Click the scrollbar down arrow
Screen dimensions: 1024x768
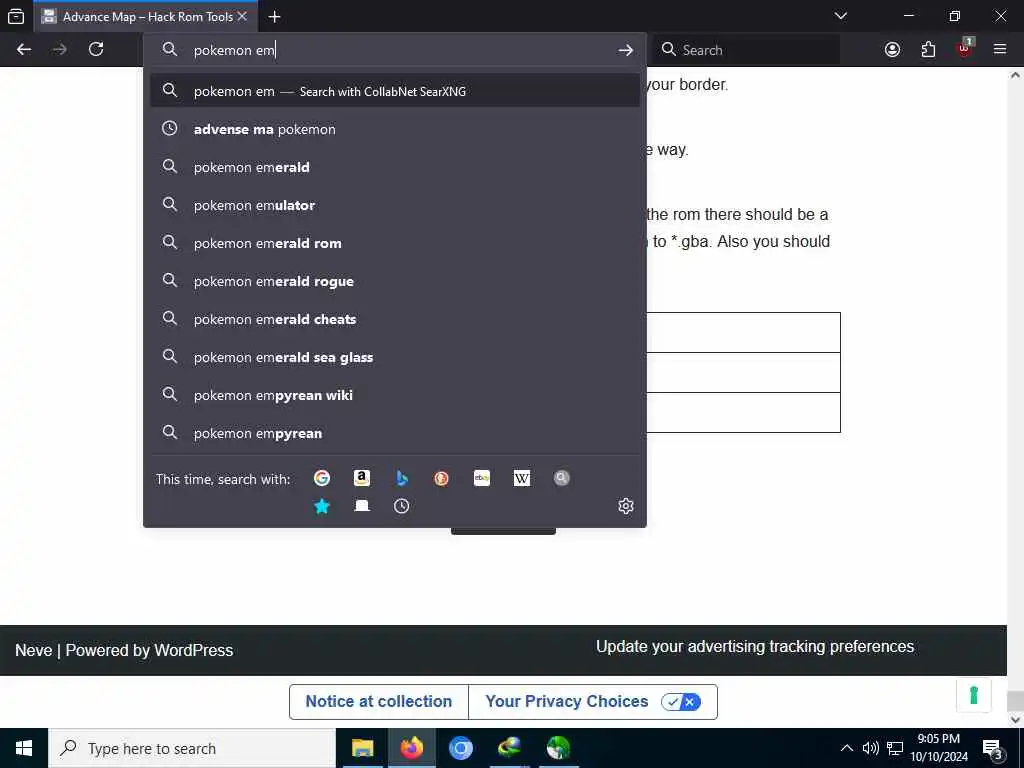(x=1015, y=720)
